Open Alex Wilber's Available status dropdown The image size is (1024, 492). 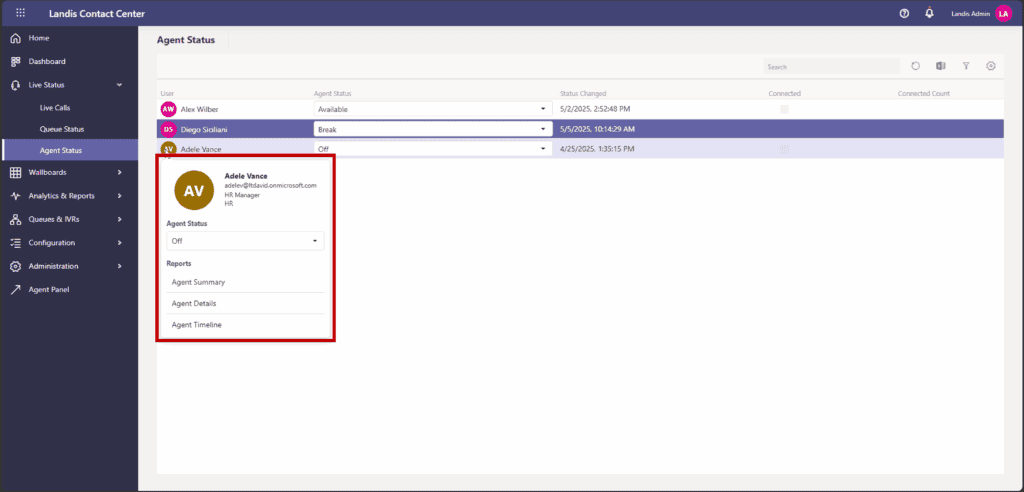pyautogui.click(x=433, y=108)
